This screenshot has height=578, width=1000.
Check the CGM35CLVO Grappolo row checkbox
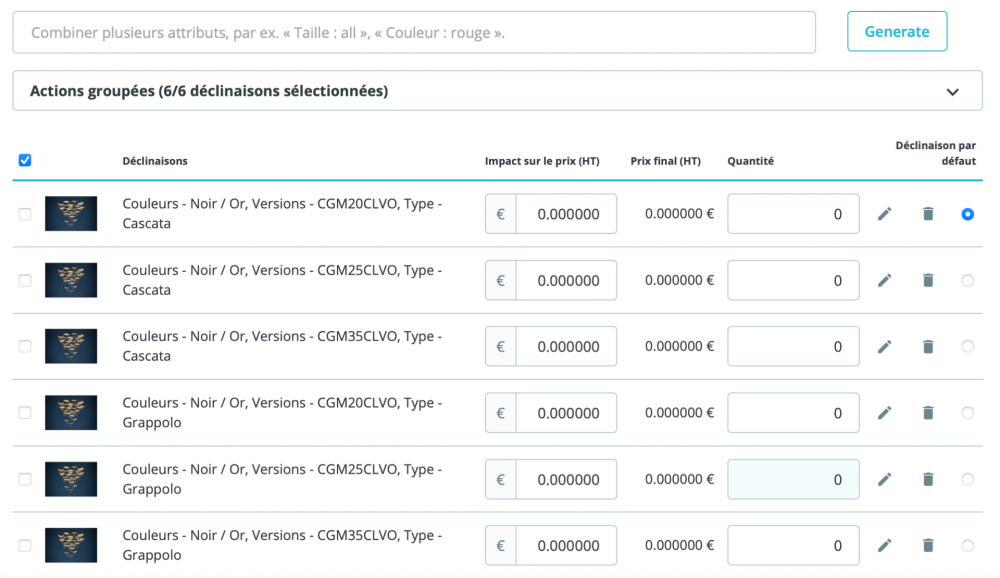click(x=25, y=545)
